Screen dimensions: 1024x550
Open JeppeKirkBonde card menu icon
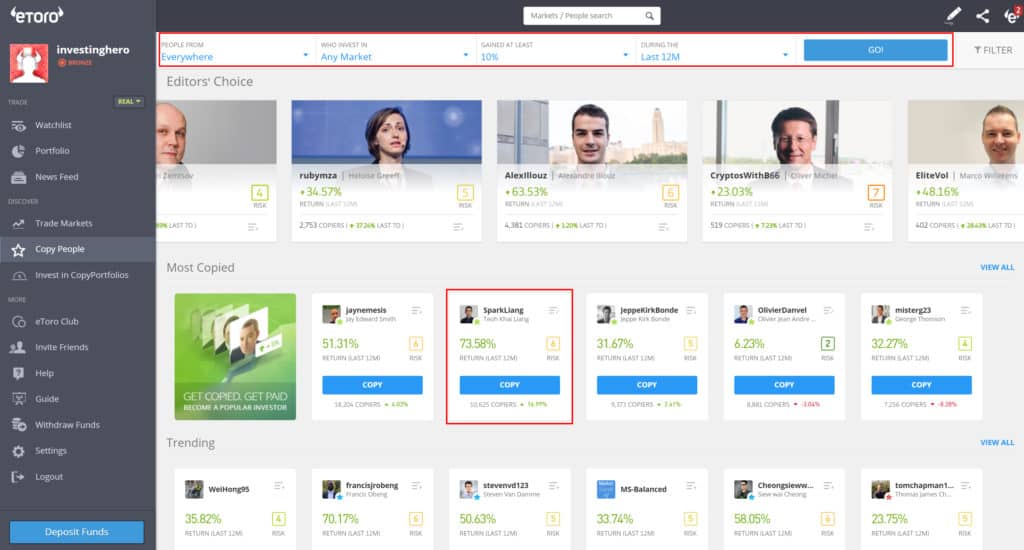691,310
